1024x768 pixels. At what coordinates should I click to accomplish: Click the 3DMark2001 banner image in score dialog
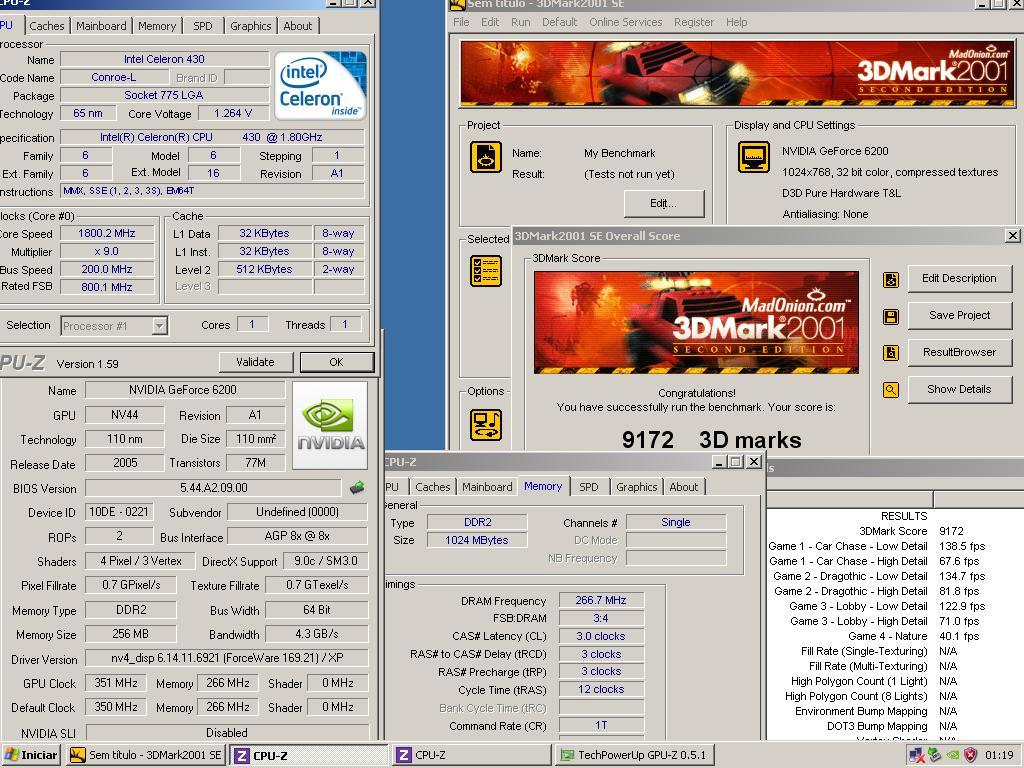[x=696, y=323]
